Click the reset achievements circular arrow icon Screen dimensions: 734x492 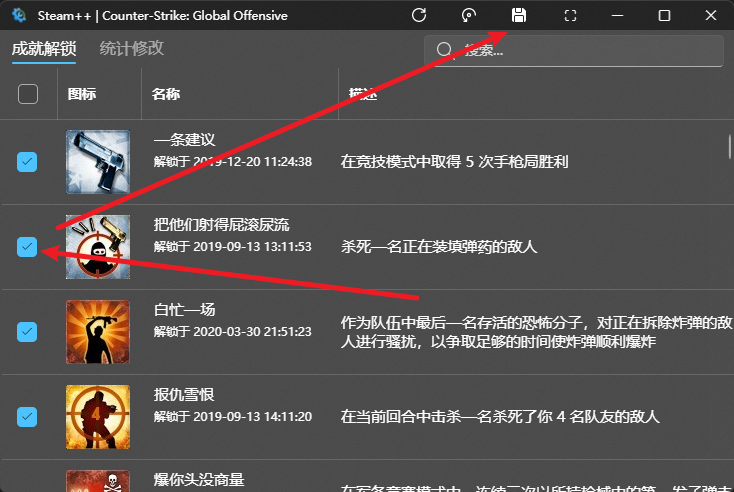point(469,15)
